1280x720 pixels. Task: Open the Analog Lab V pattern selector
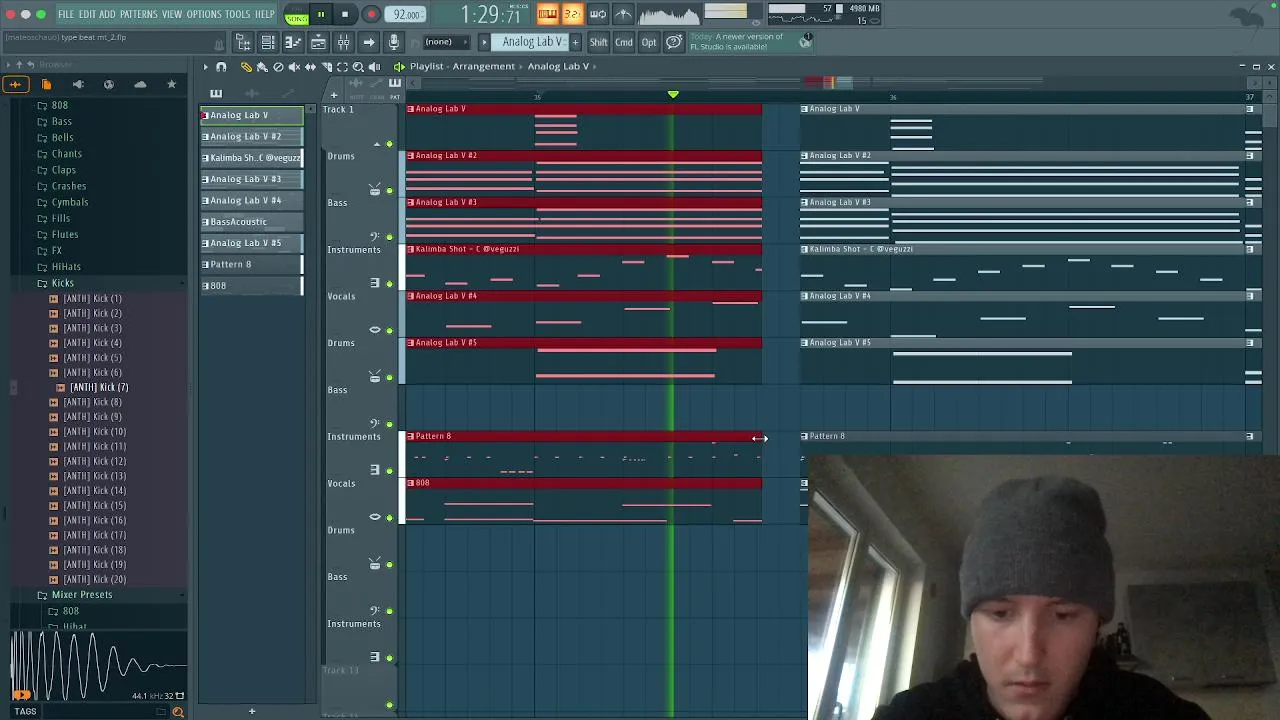[x=532, y=42]
